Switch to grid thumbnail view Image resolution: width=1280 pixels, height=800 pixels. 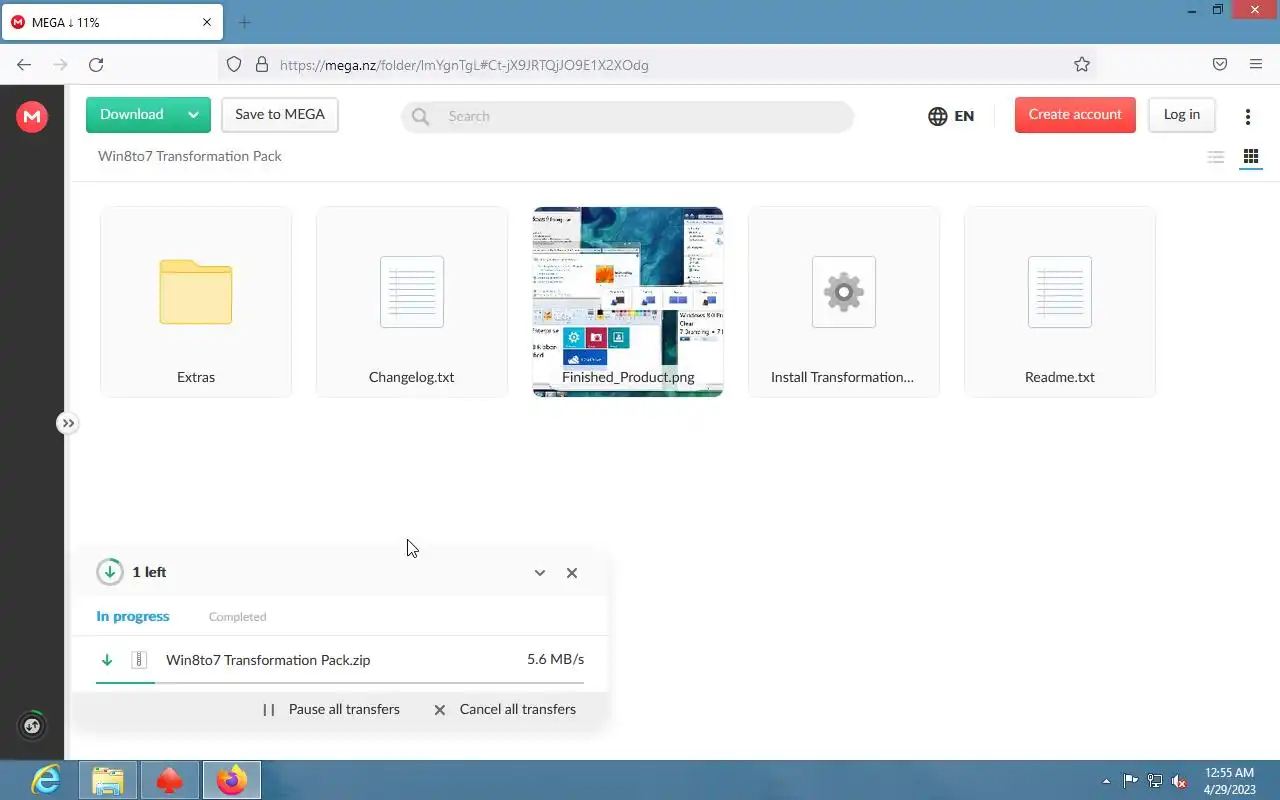[x=1251, y=157]
